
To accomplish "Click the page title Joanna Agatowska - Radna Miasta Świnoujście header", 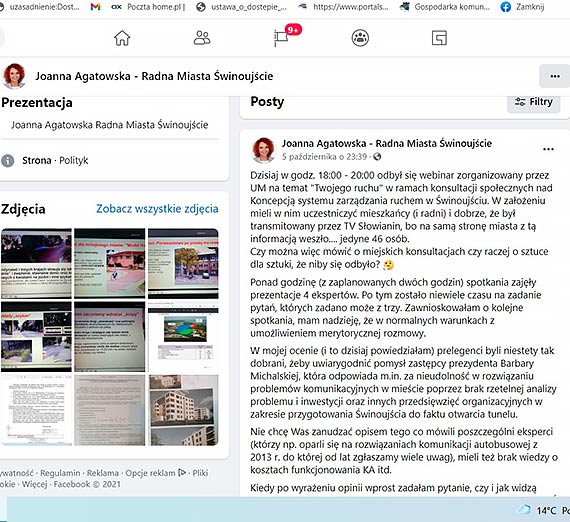I will tap(154, 76).
